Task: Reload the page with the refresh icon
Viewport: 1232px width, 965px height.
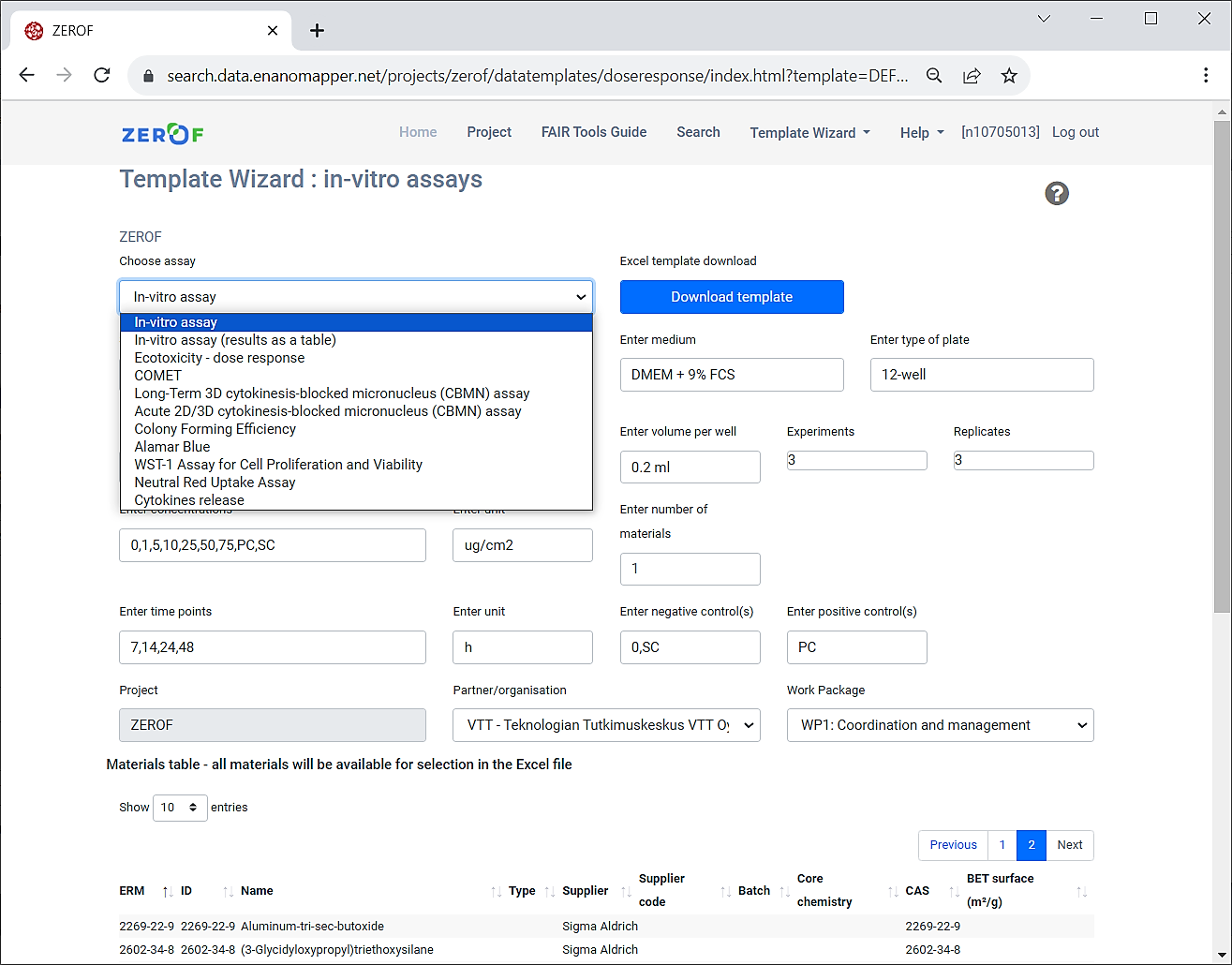Action: pyautogui.click(x=102, y=76)
